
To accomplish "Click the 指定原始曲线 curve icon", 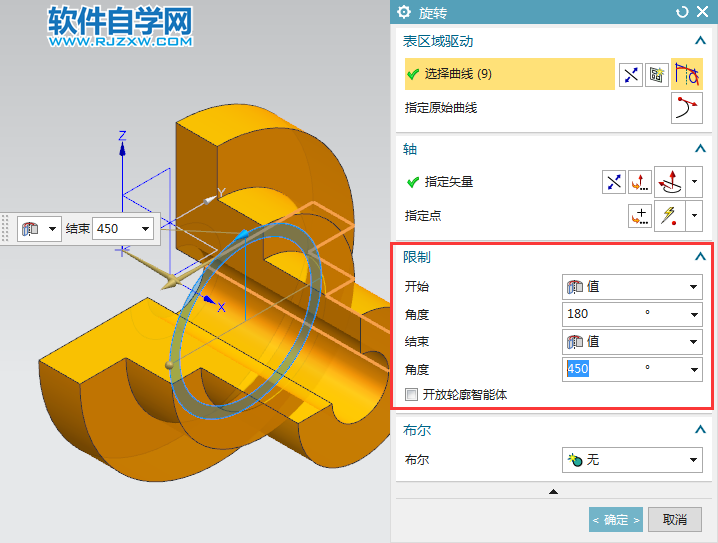I will 687,108.
